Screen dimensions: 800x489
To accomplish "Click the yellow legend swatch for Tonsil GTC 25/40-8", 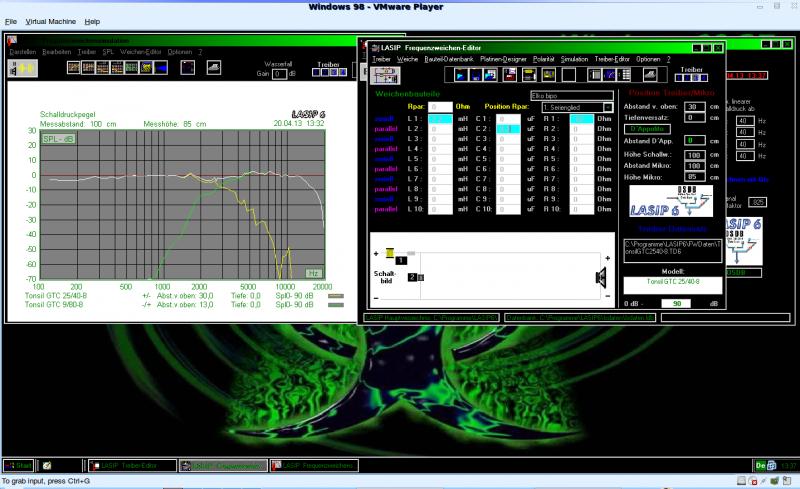I will 335,296.
